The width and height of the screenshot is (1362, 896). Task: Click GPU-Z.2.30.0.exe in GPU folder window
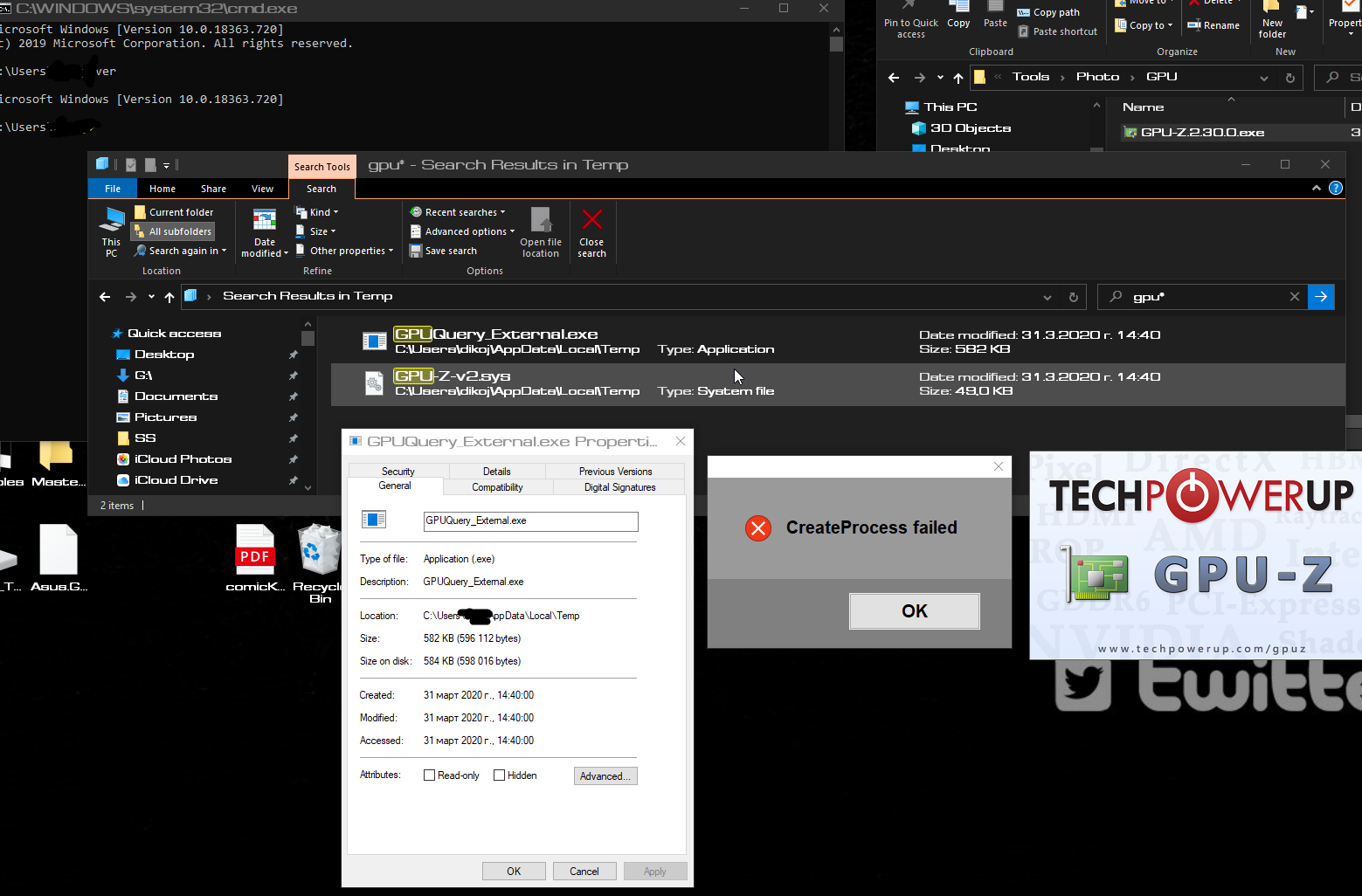tap(1202, 133)
